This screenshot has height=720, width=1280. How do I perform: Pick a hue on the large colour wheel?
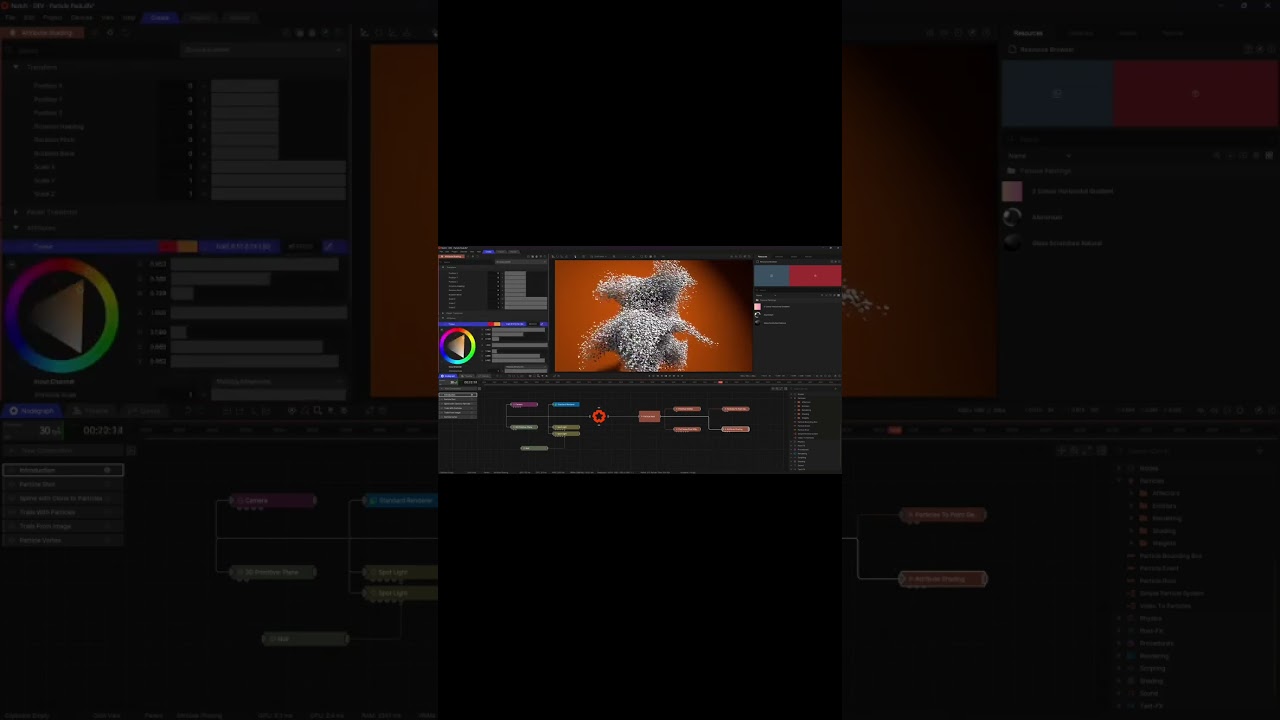pos(61,316)
